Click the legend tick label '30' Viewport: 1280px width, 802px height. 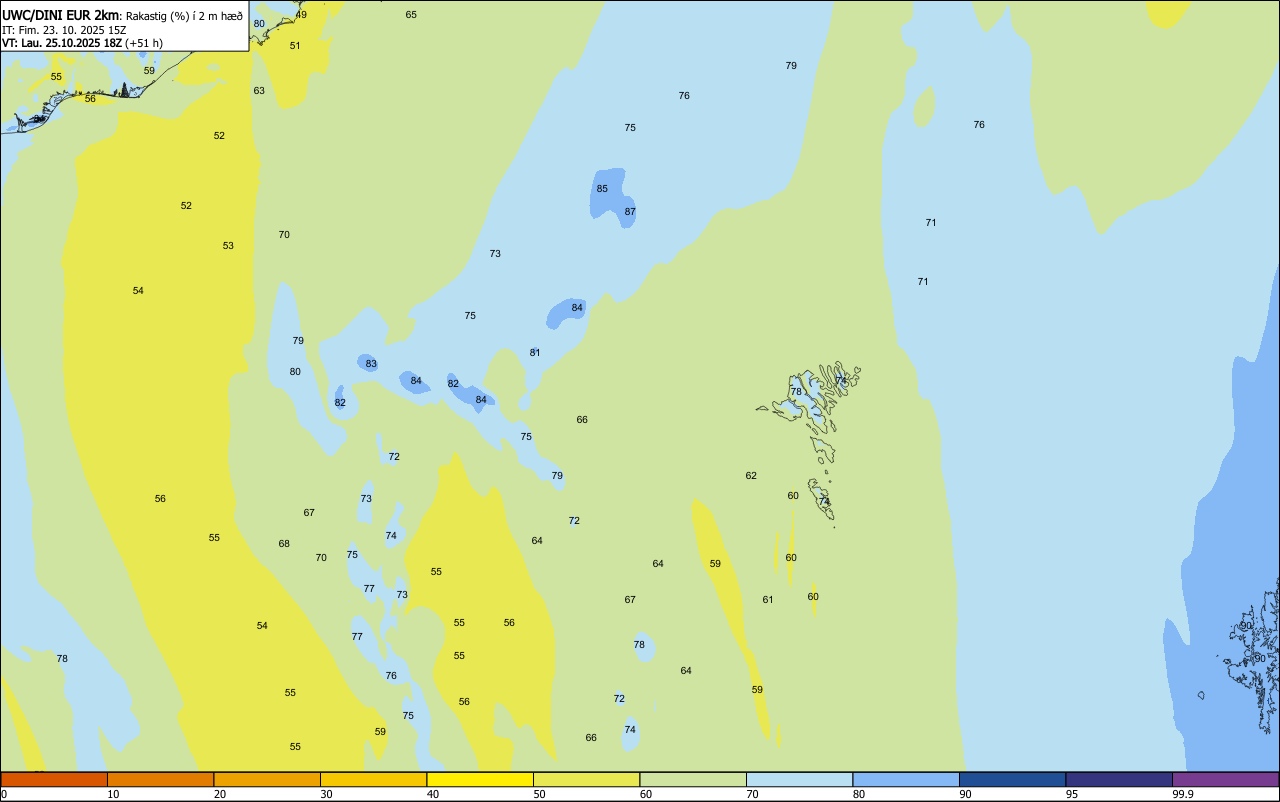coord(326,794)
